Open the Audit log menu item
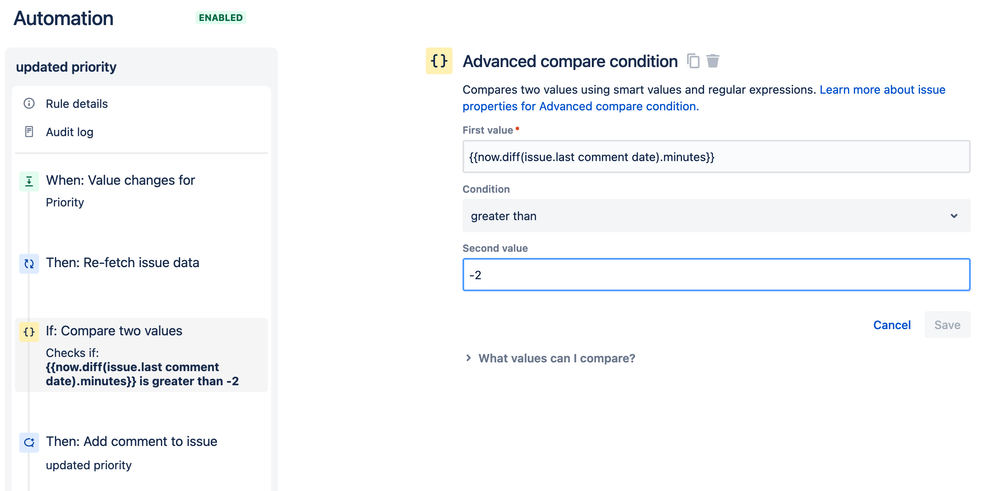 pos(70,132)
